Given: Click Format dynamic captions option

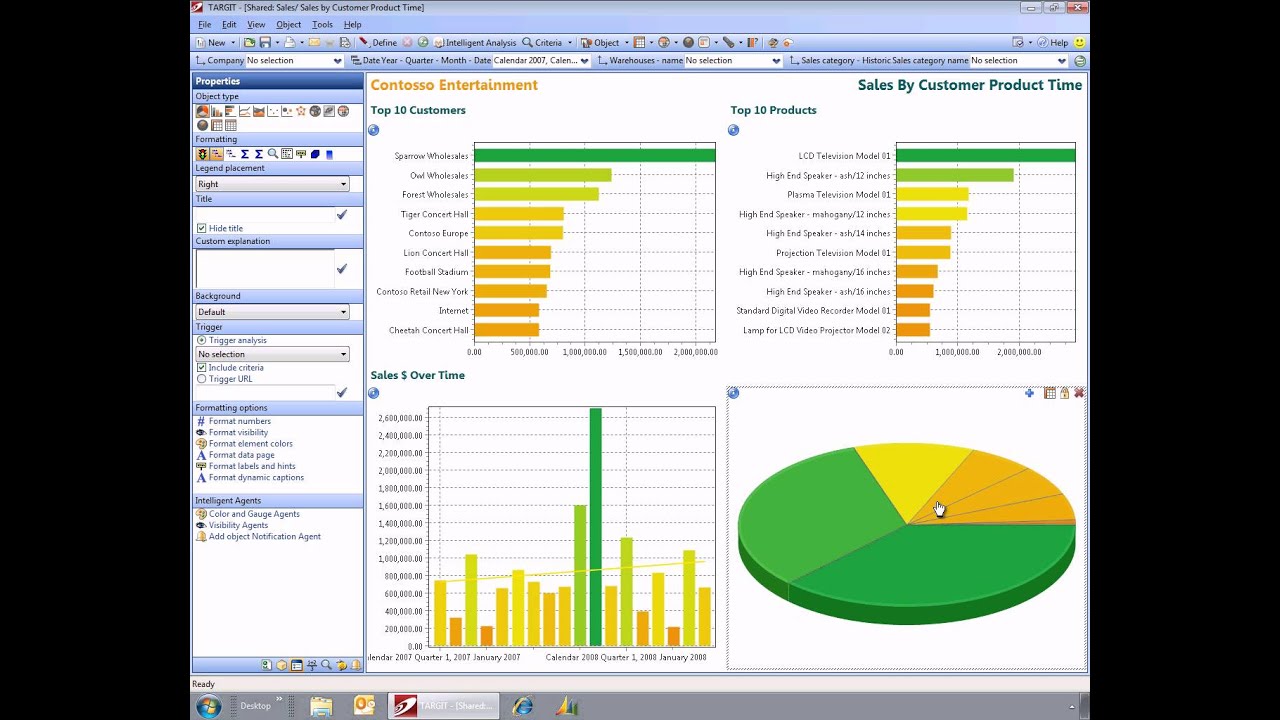Looking at the screenshot, I should [x=256, y=477].
